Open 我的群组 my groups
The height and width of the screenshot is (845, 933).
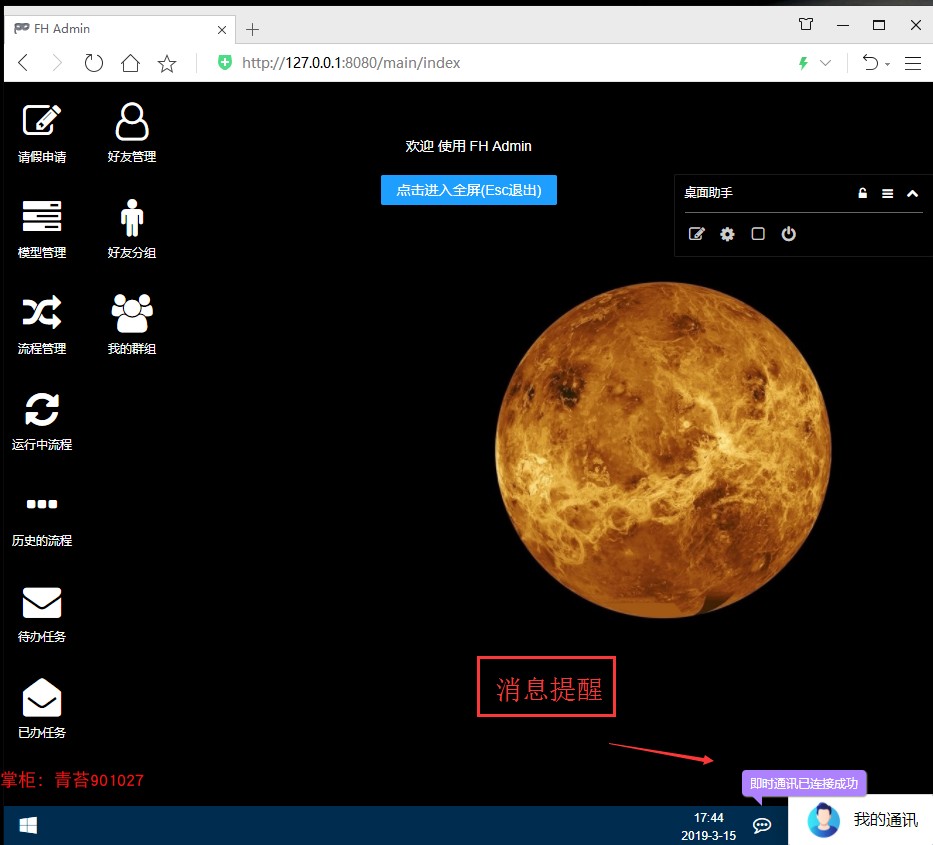[132, 325]
